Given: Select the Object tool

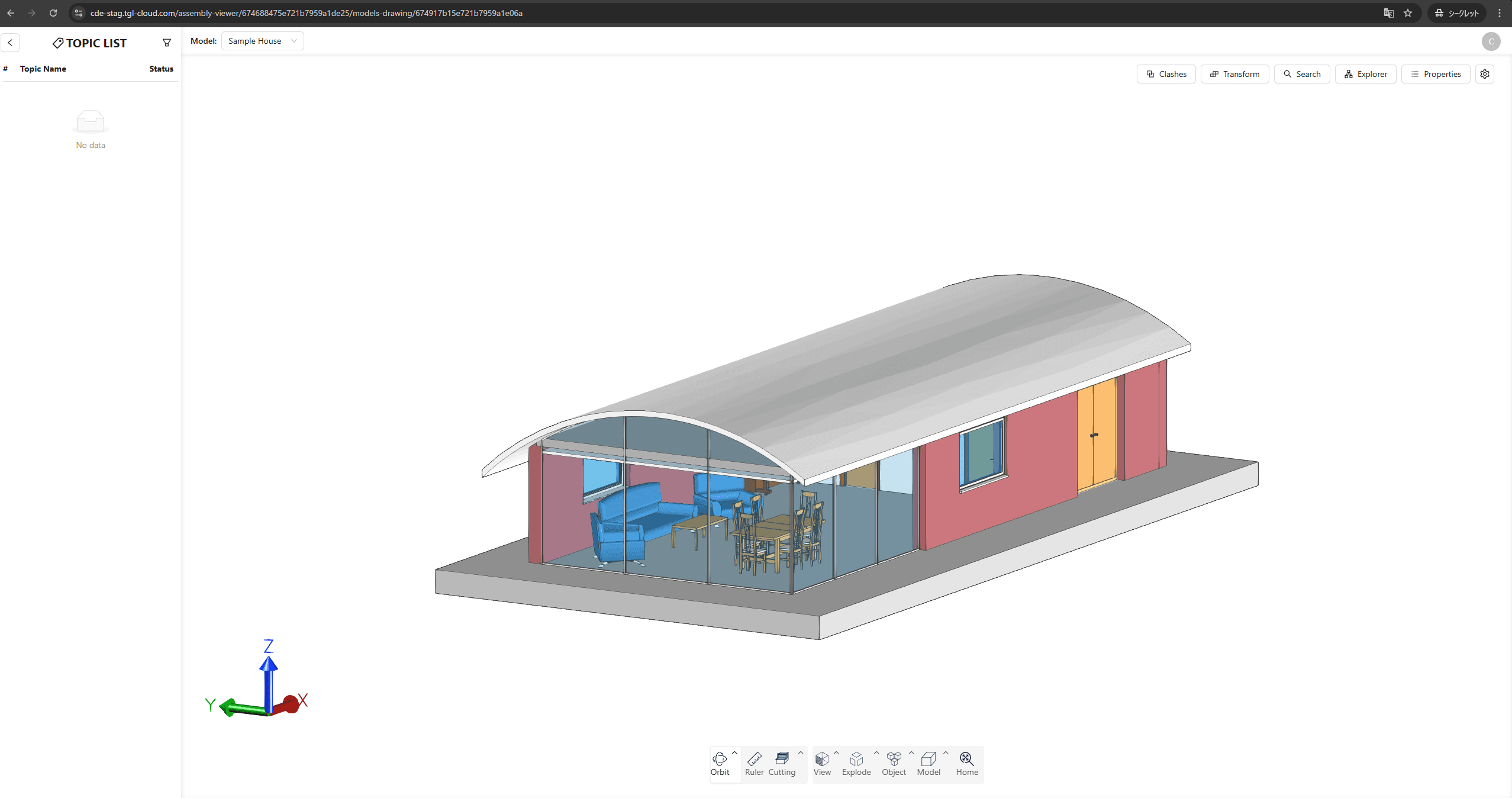Looking at the screenshot, I should click(894, 764).
